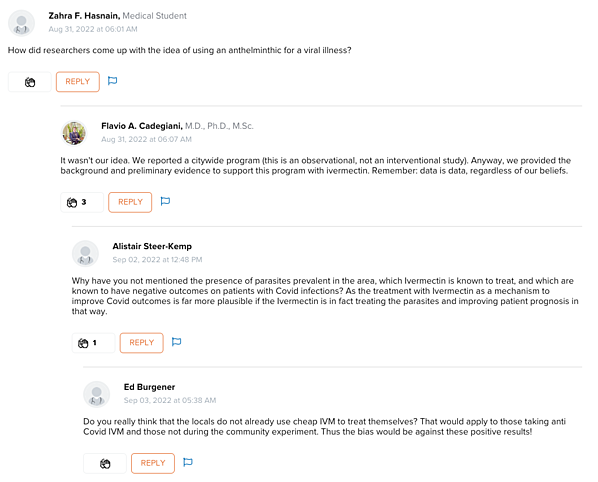The height and width of the screenshot is (482, 598).
Task: Flag Flavio A. Cadegiani's comment
Action: pyautogui.click(x=165, y=201)
